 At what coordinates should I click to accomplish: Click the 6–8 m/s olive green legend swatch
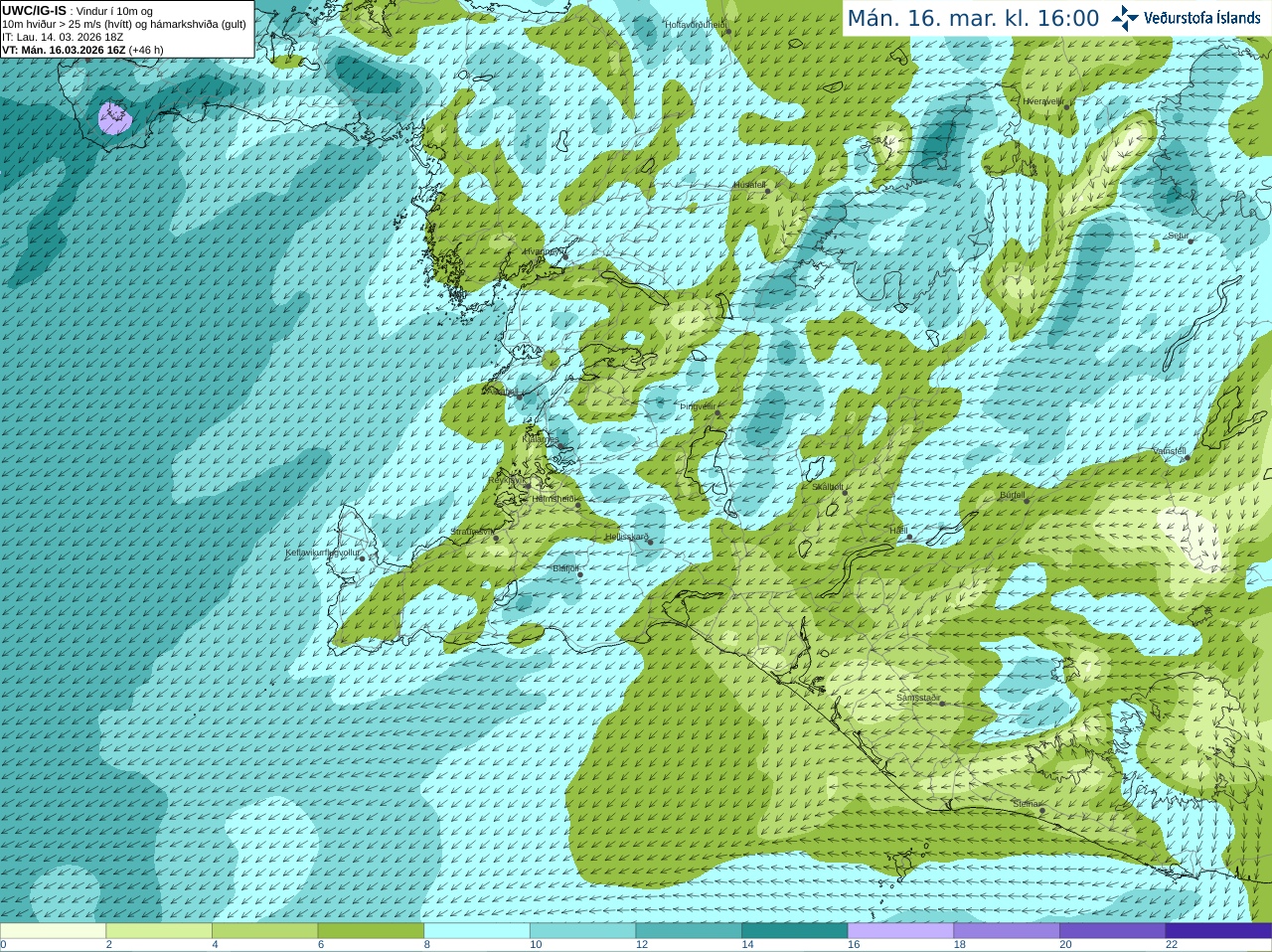point(371,931)
